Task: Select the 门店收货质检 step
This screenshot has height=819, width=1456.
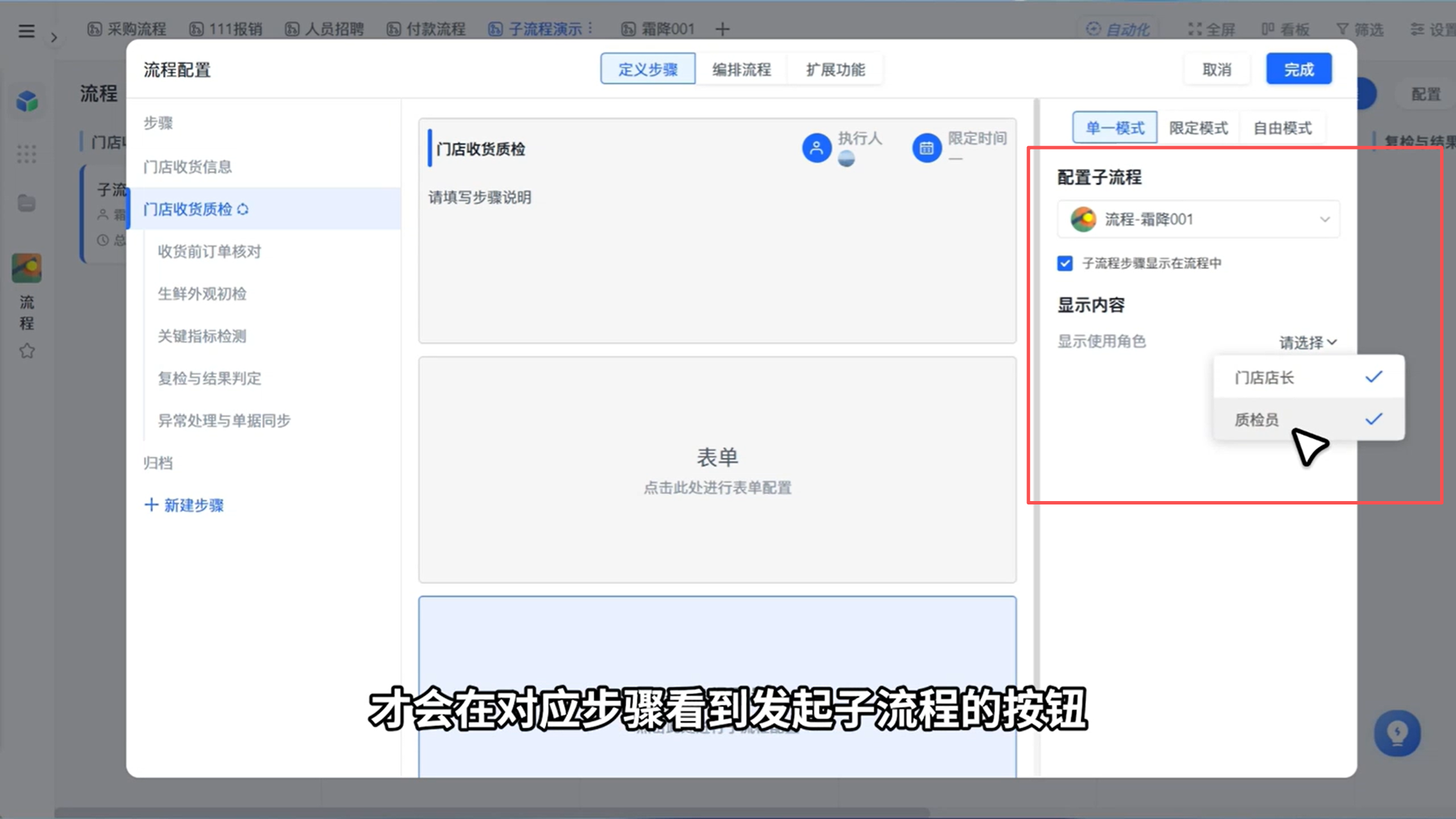Action: tap(264, 209)
